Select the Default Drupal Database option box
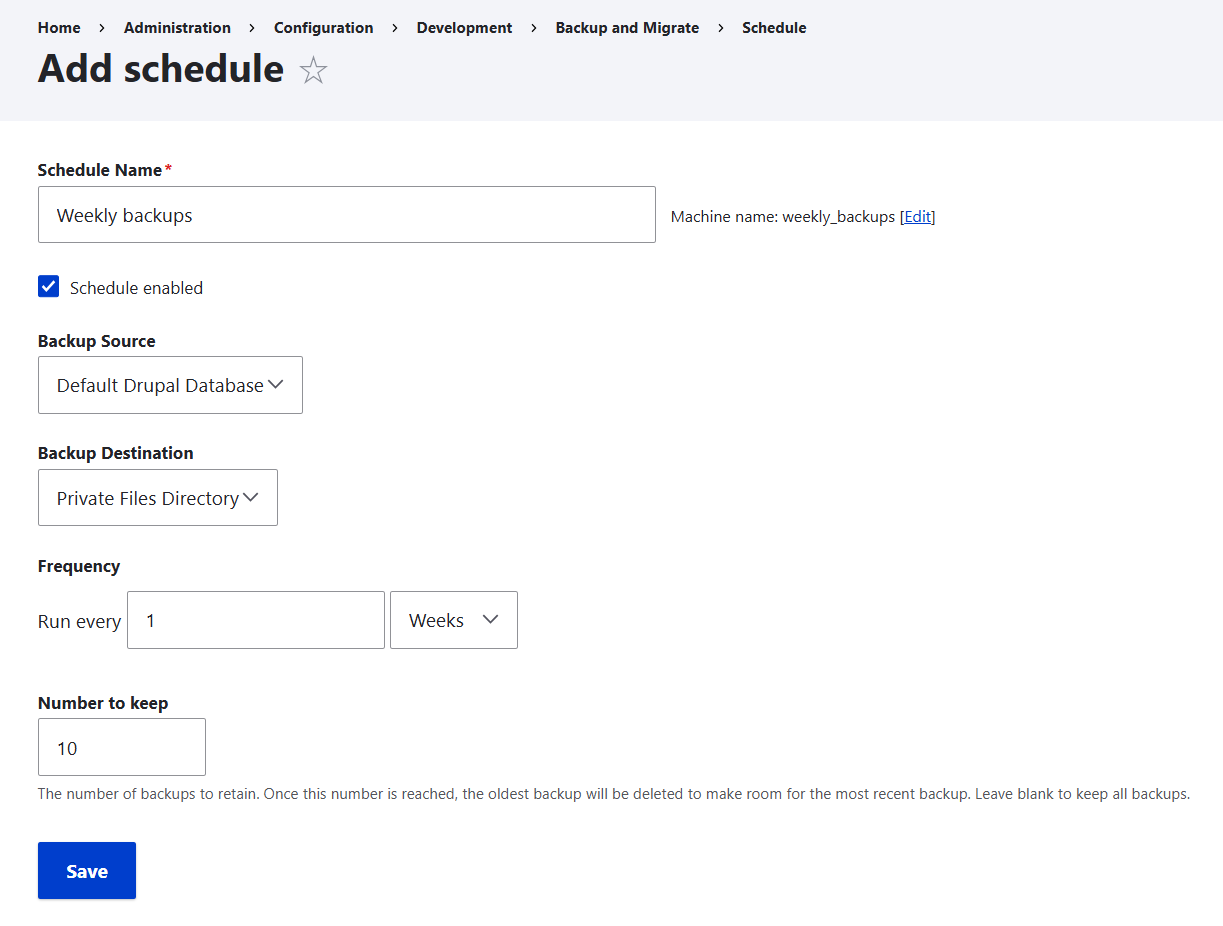This screenshot has width=1223, height=926. click(x=169, y=385)
